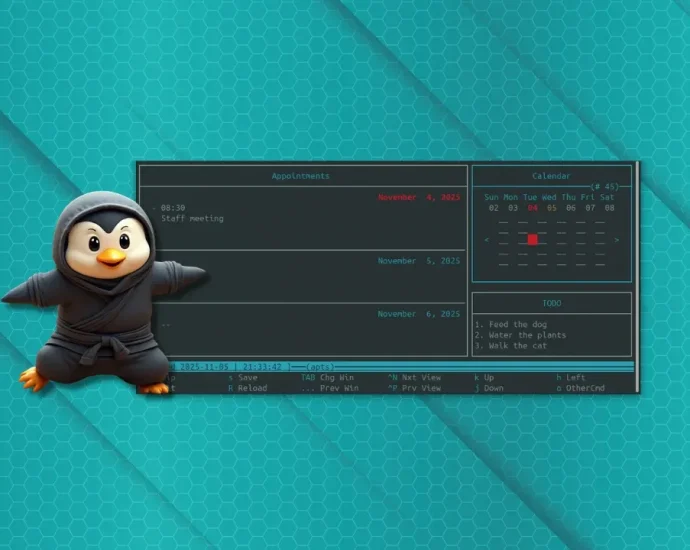Click day 06 in the calendar week
Viewport: 690px width, 550px height.
point(571,208)
